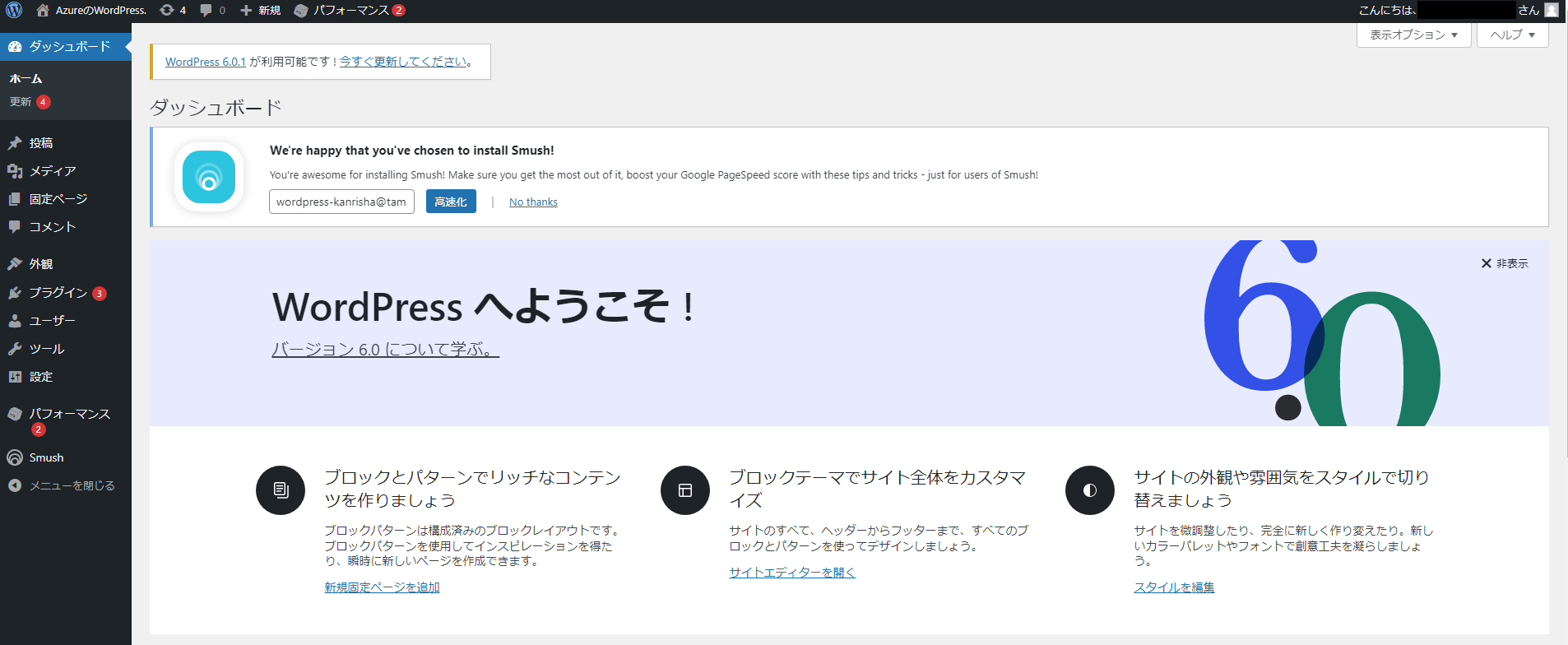Click 今すぐ更新してください link
The width and height of the screenshot is (1568, 645).
pyautogui.click(x=403, y=62)
